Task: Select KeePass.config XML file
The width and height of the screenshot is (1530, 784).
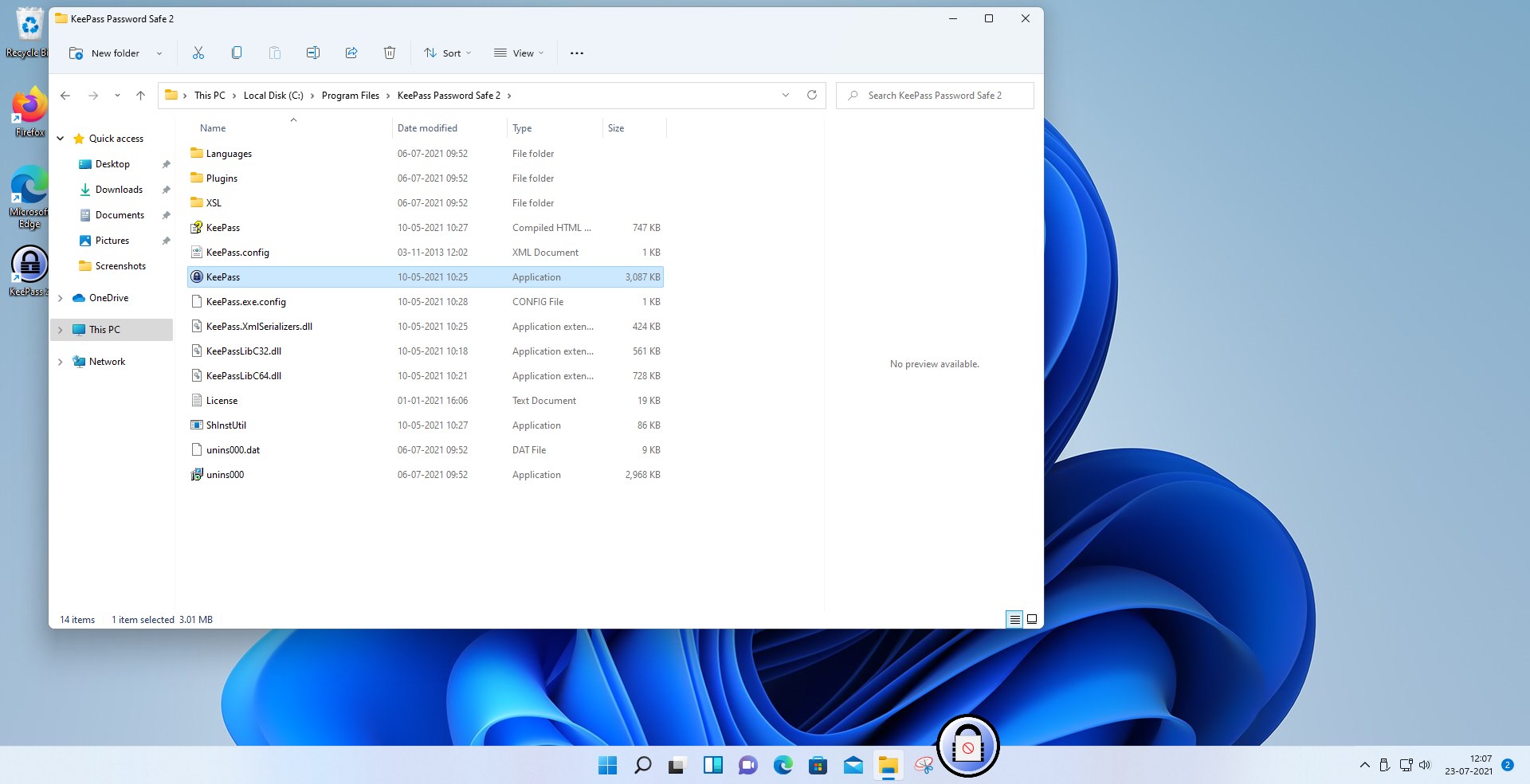Action: point(426,253)
